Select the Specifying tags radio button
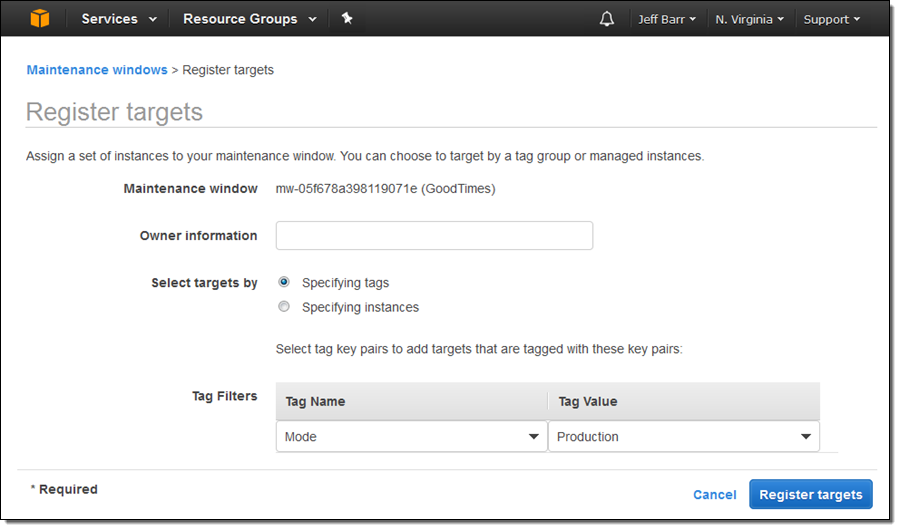The width and height of the screenshot is (900, 530). pos(284,282)
